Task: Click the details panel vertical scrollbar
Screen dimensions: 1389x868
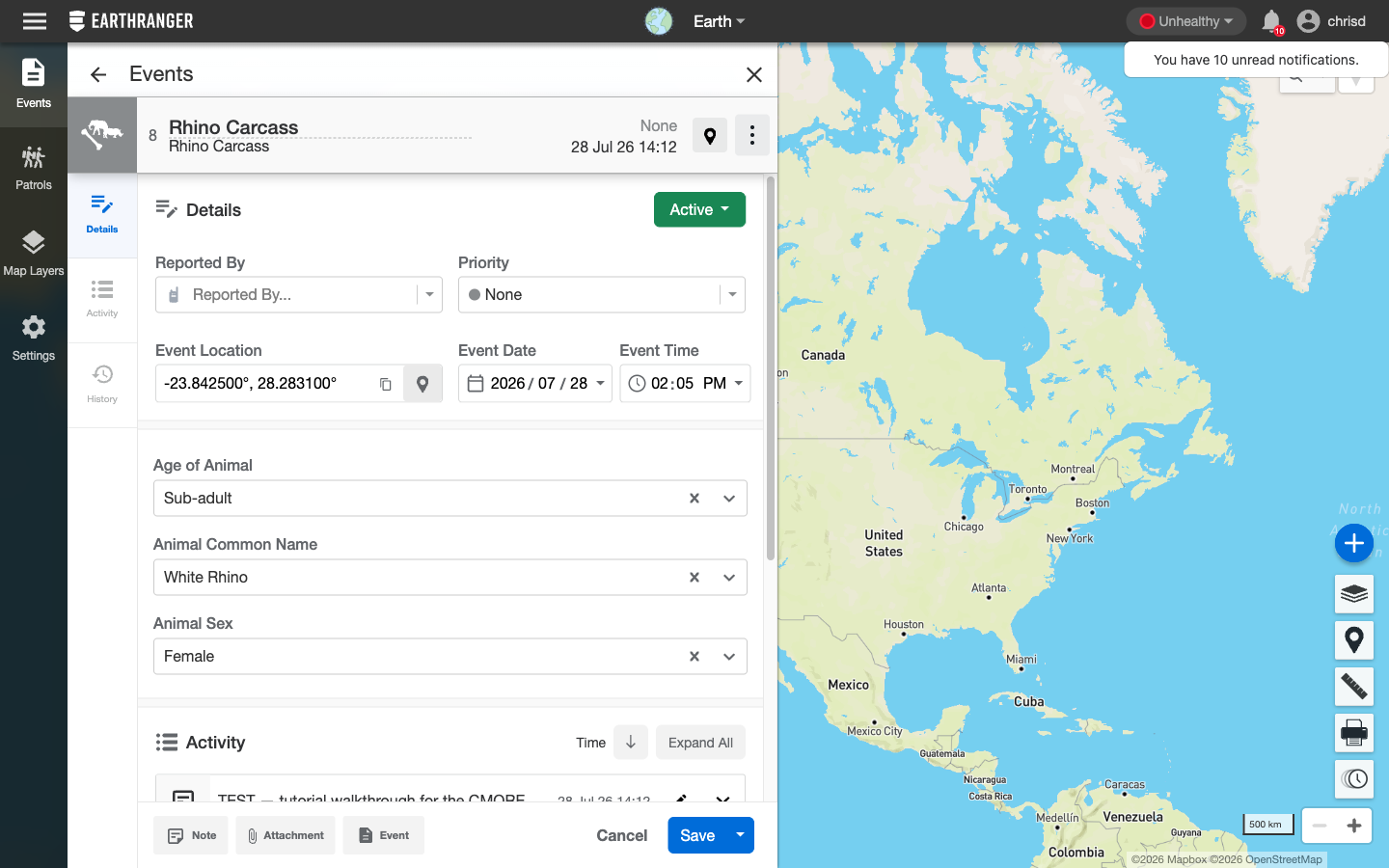Action: pos(770,367)
